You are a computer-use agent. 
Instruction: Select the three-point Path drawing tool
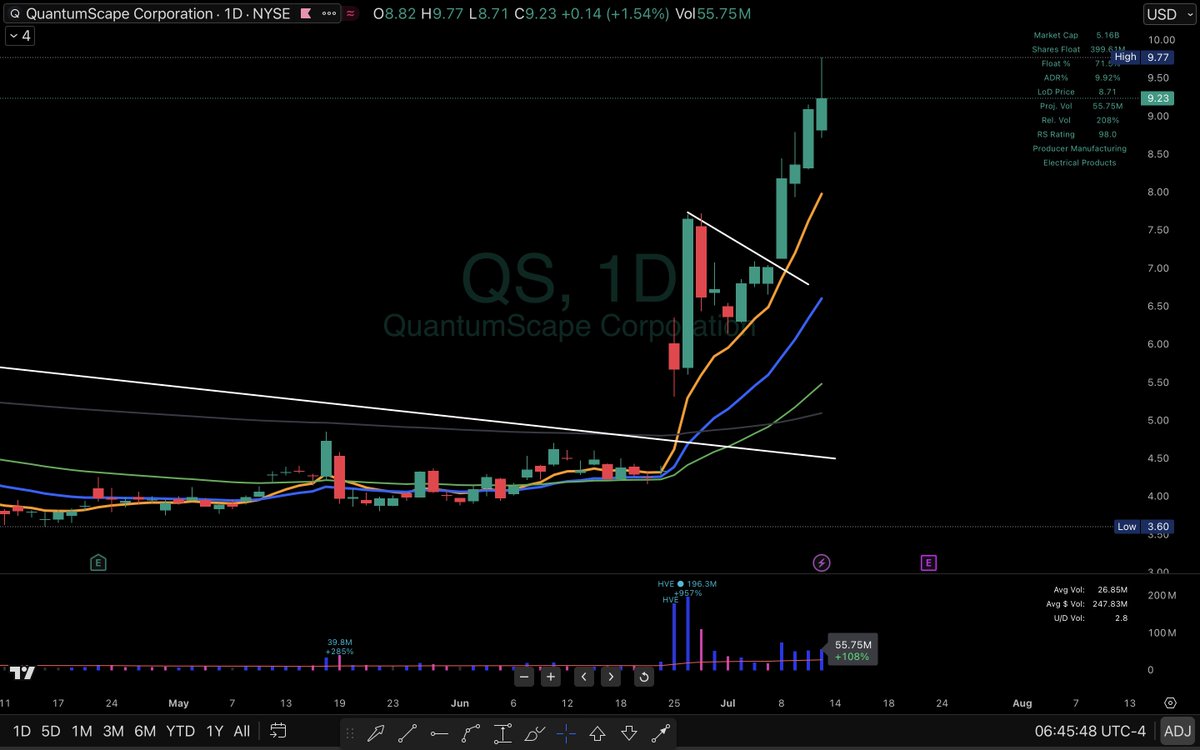(471, 733)
